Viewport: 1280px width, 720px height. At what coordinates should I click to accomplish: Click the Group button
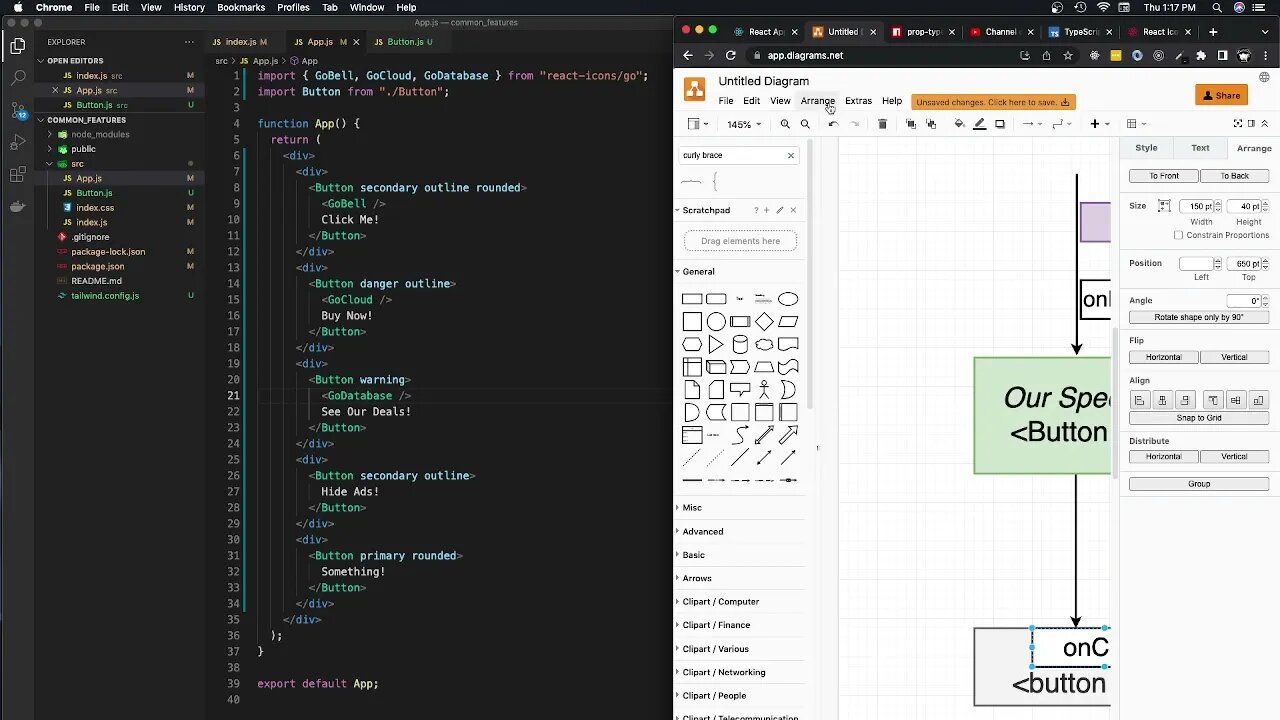click(x=1199, y=484)
